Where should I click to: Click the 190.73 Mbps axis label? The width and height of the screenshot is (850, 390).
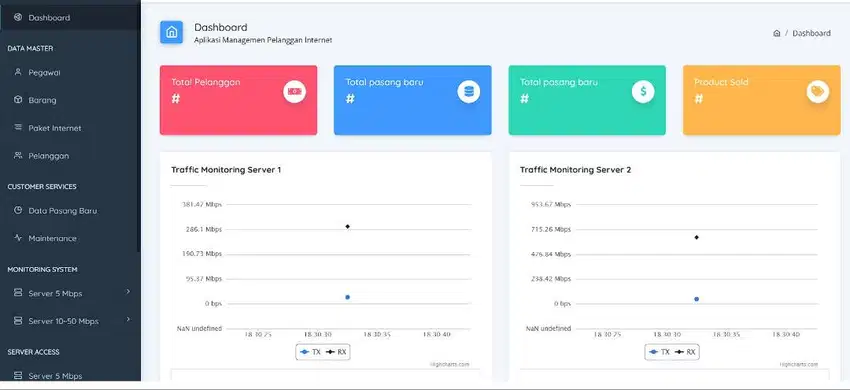point(202,254)
